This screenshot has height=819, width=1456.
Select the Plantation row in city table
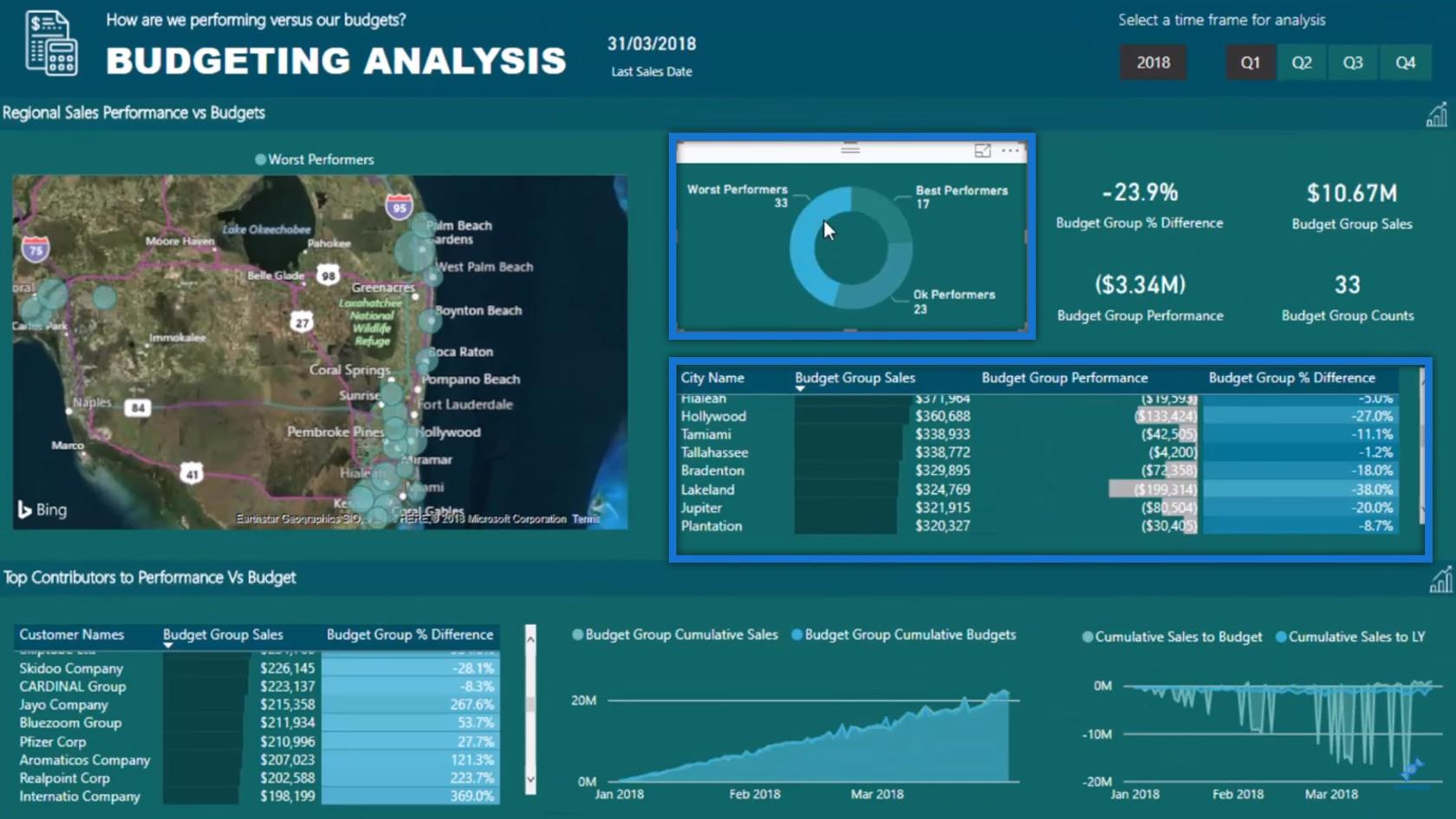(x=1038, y=526)
